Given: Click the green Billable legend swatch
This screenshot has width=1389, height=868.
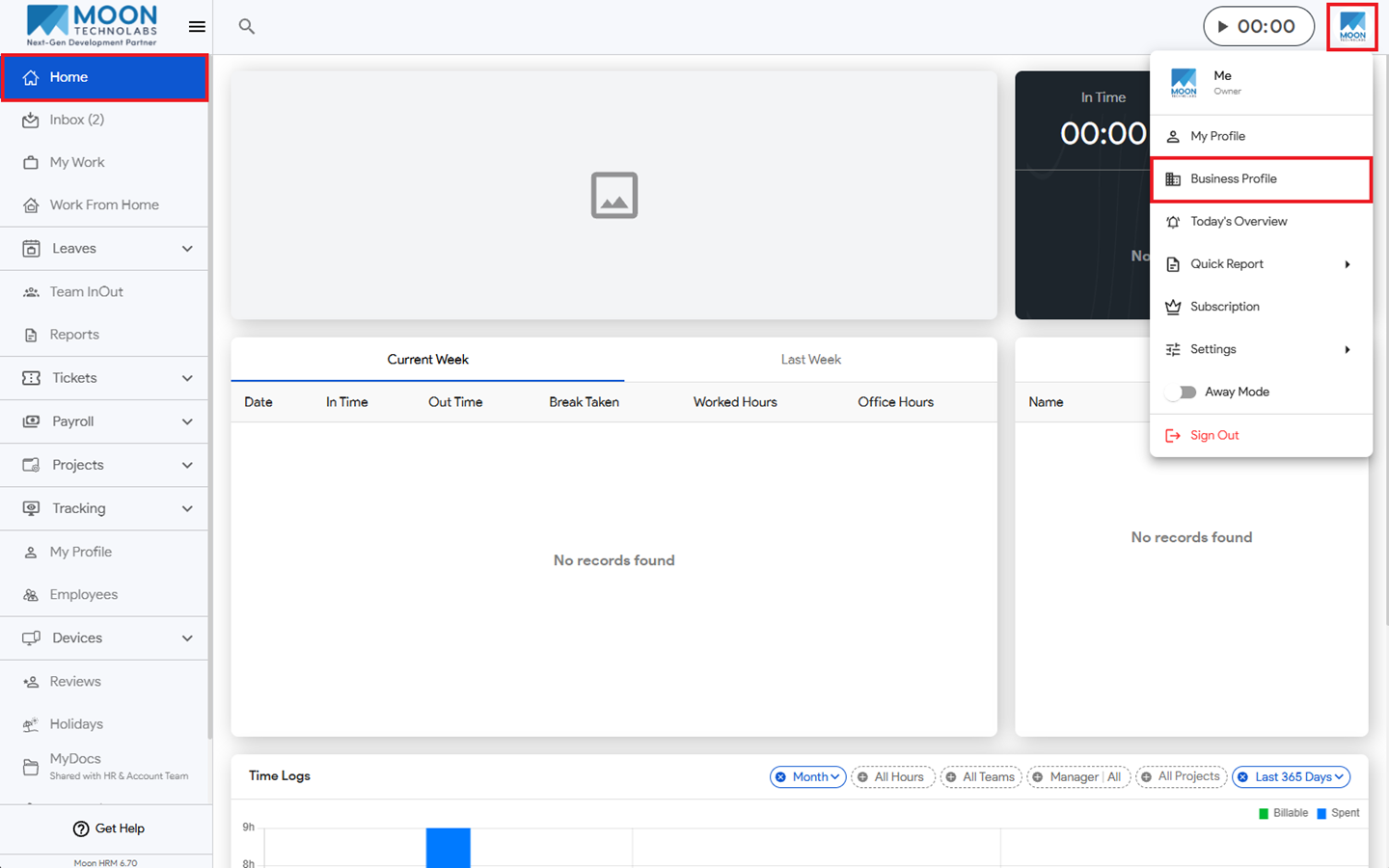Looking at the screenshot, I should [1264, 814].
